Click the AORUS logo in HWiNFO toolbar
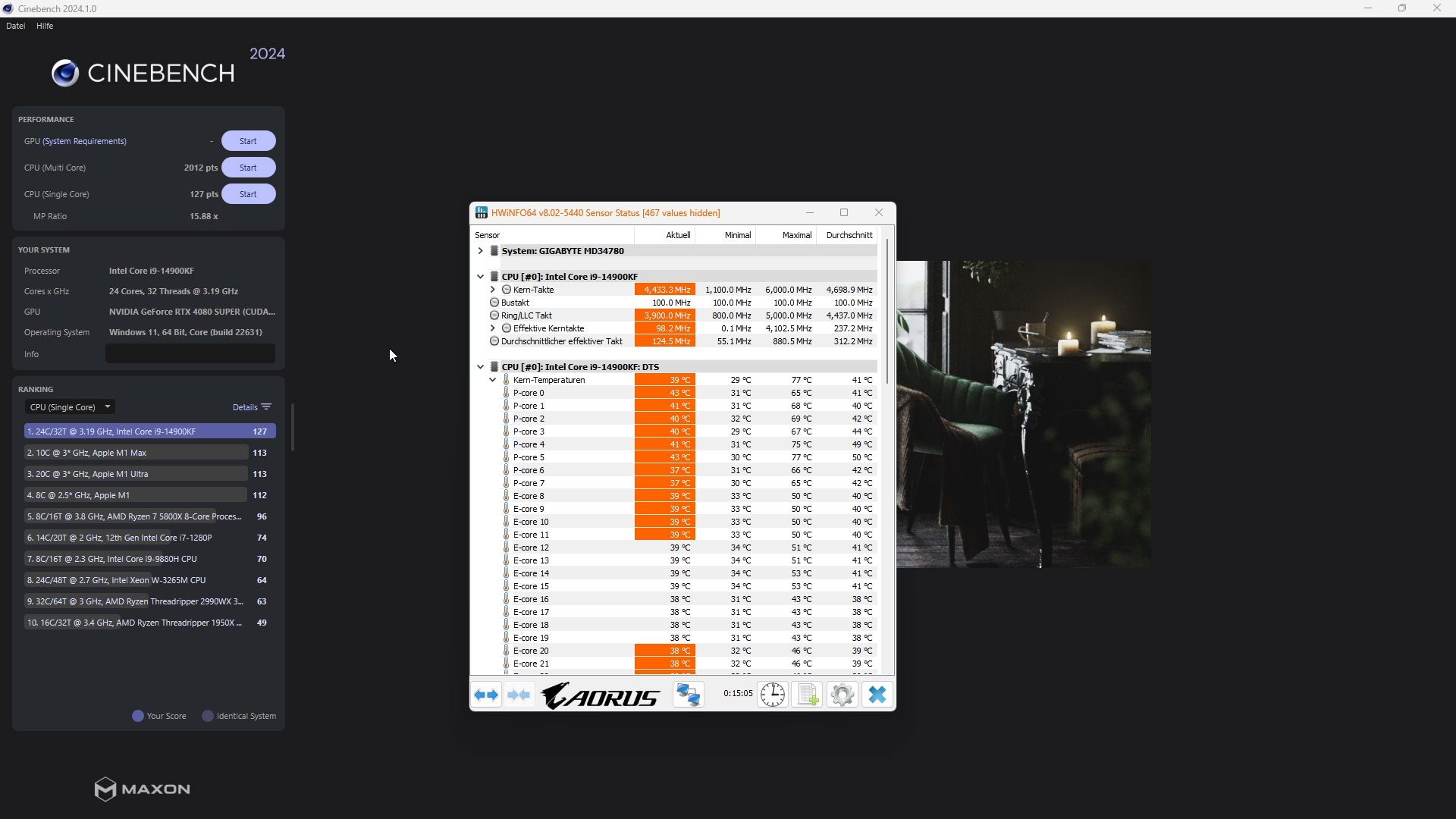Screen dimensions: 1456x819 coord(601,695)
